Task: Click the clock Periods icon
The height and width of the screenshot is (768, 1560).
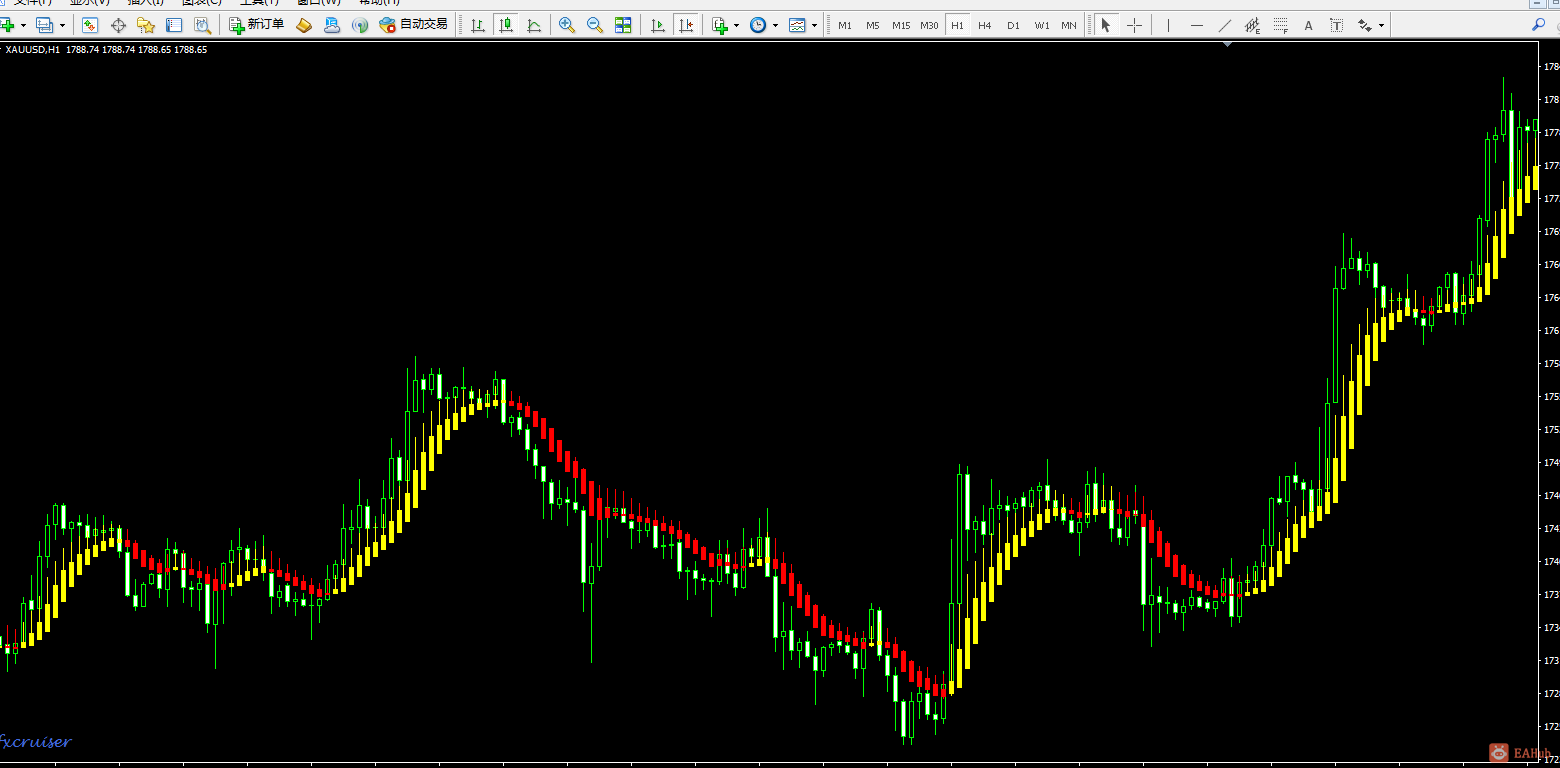Action: coord(758,25)
